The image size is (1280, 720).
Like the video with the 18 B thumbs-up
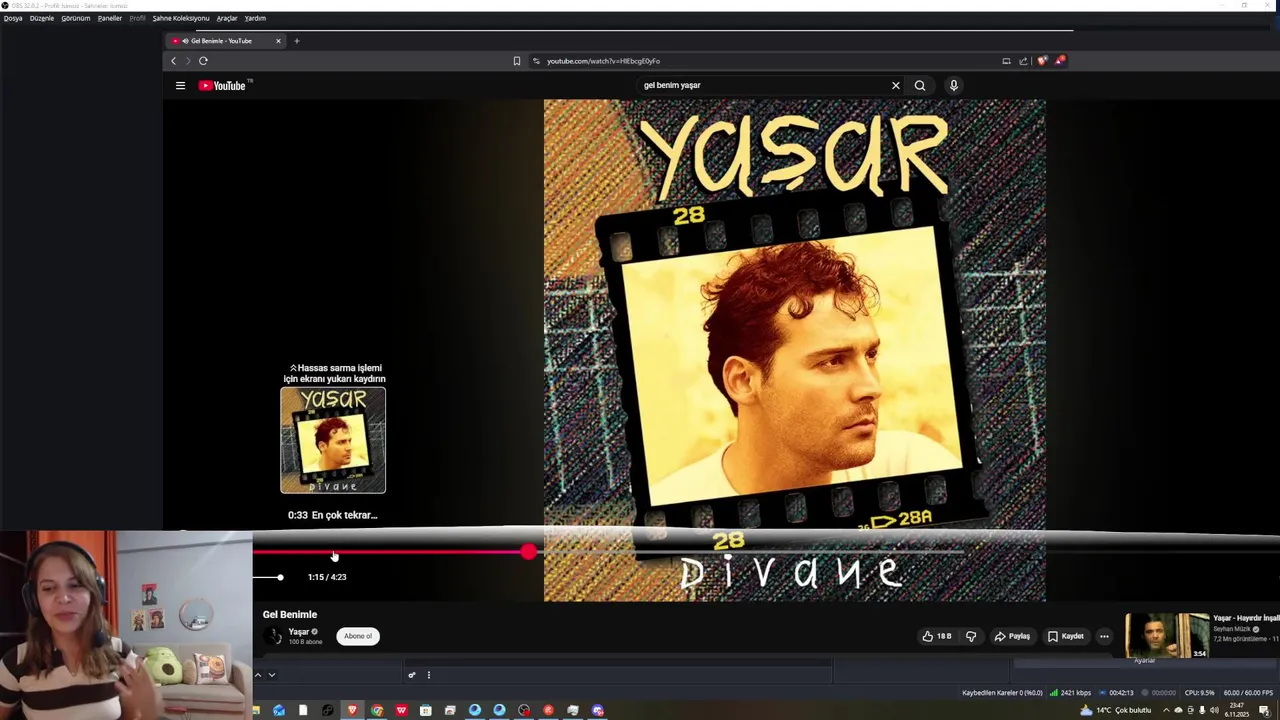click(937, 636)
